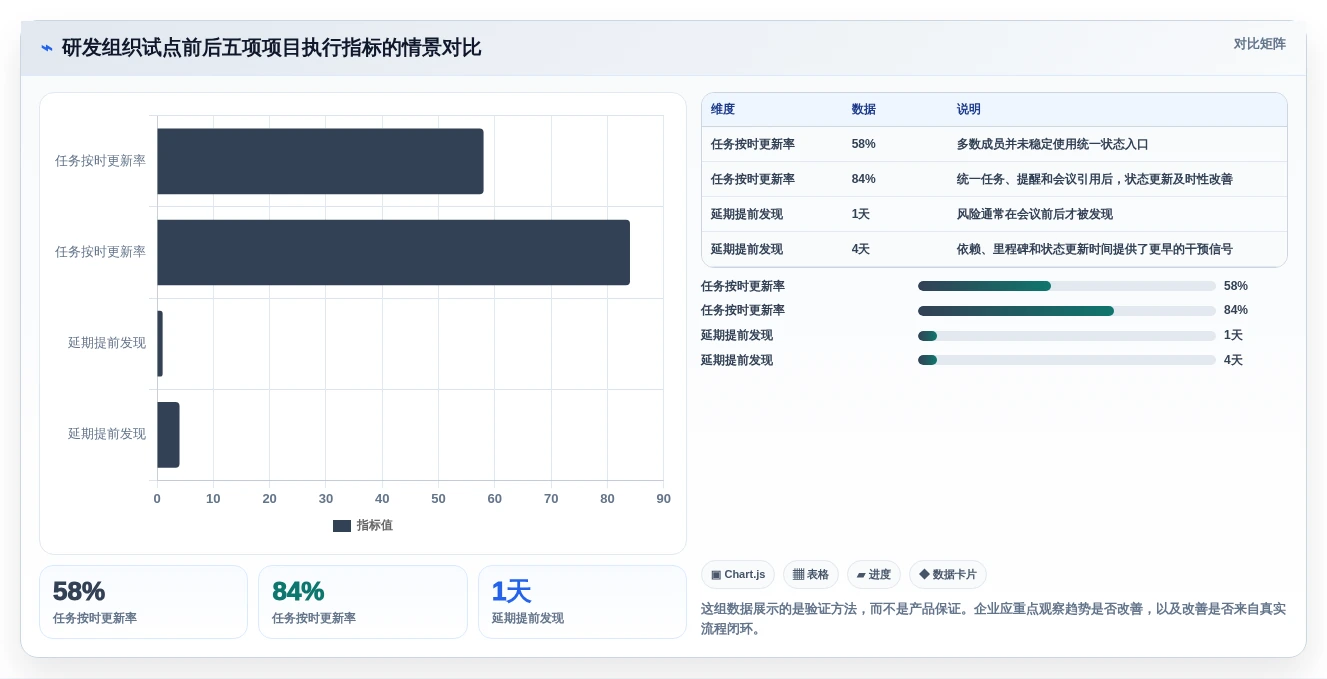
Task: Open the 58% summary card
Action: pyautogui.click(x=143, y=602)
